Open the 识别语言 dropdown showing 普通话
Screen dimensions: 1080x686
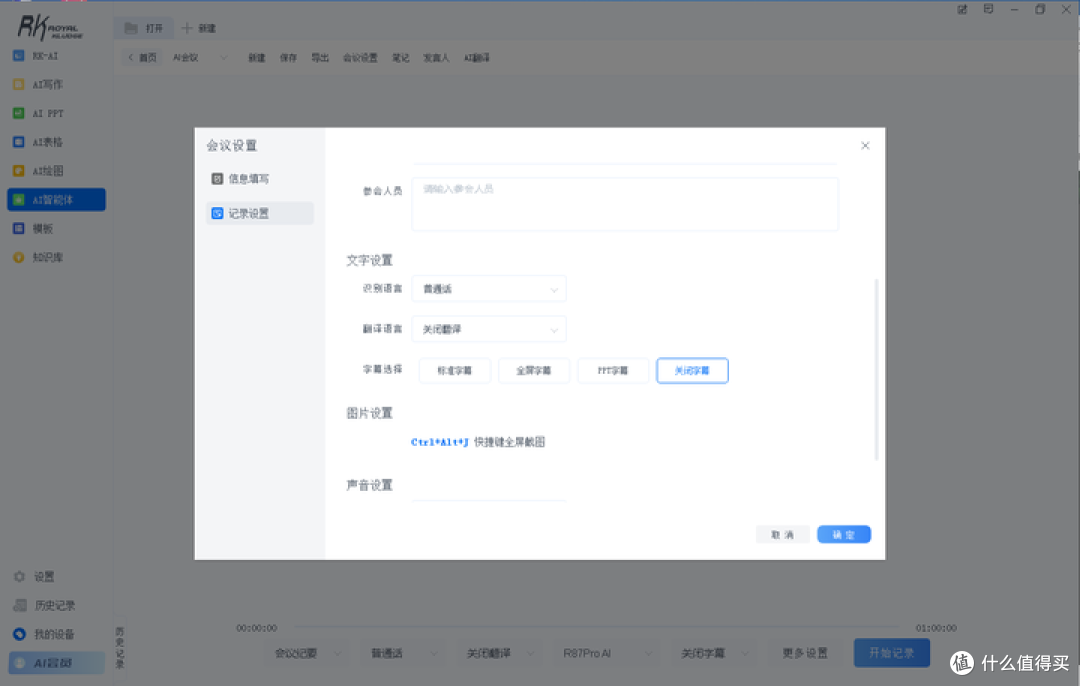pyautogui.click(x=489, y=289)
